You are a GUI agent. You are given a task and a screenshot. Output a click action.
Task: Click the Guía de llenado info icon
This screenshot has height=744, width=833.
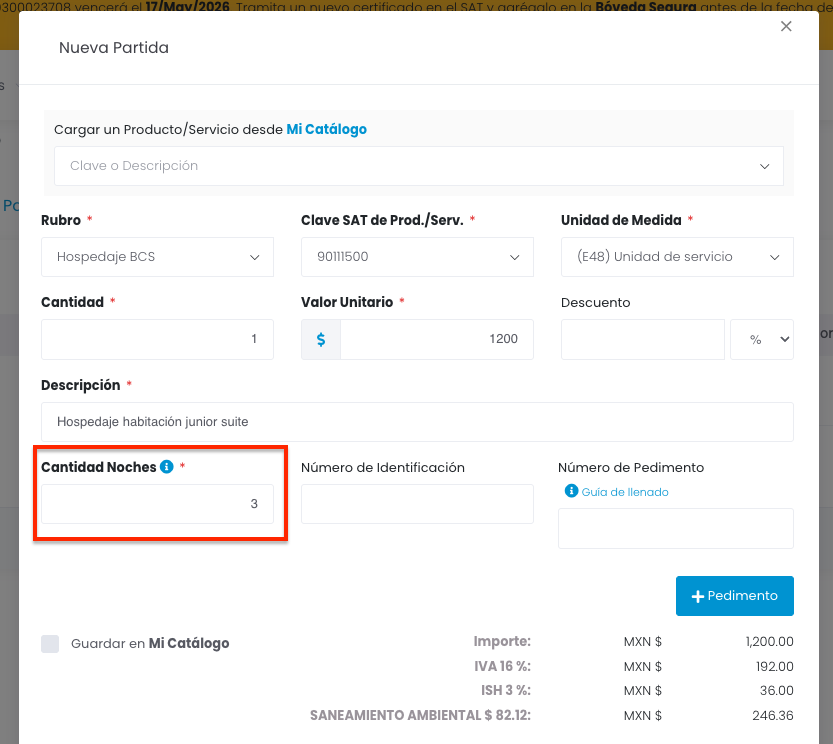click(x=571, y=491)
